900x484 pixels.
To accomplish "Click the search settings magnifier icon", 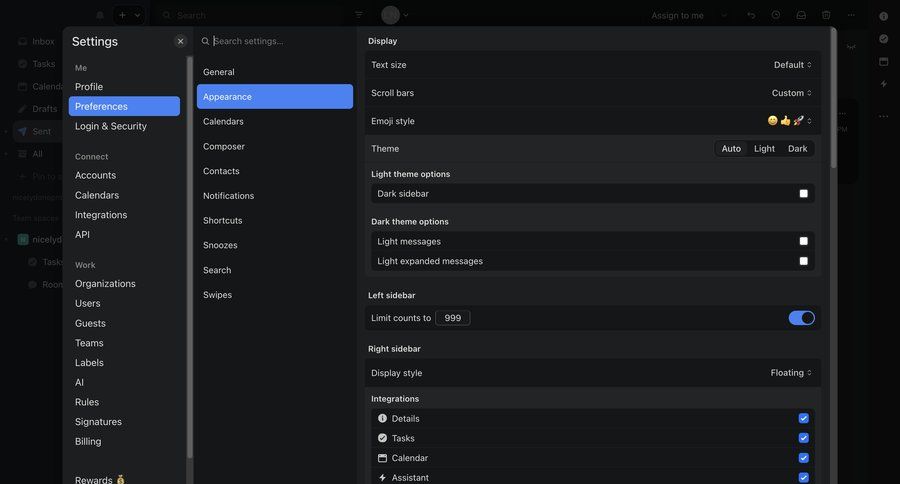I will (x=205, y=41).
